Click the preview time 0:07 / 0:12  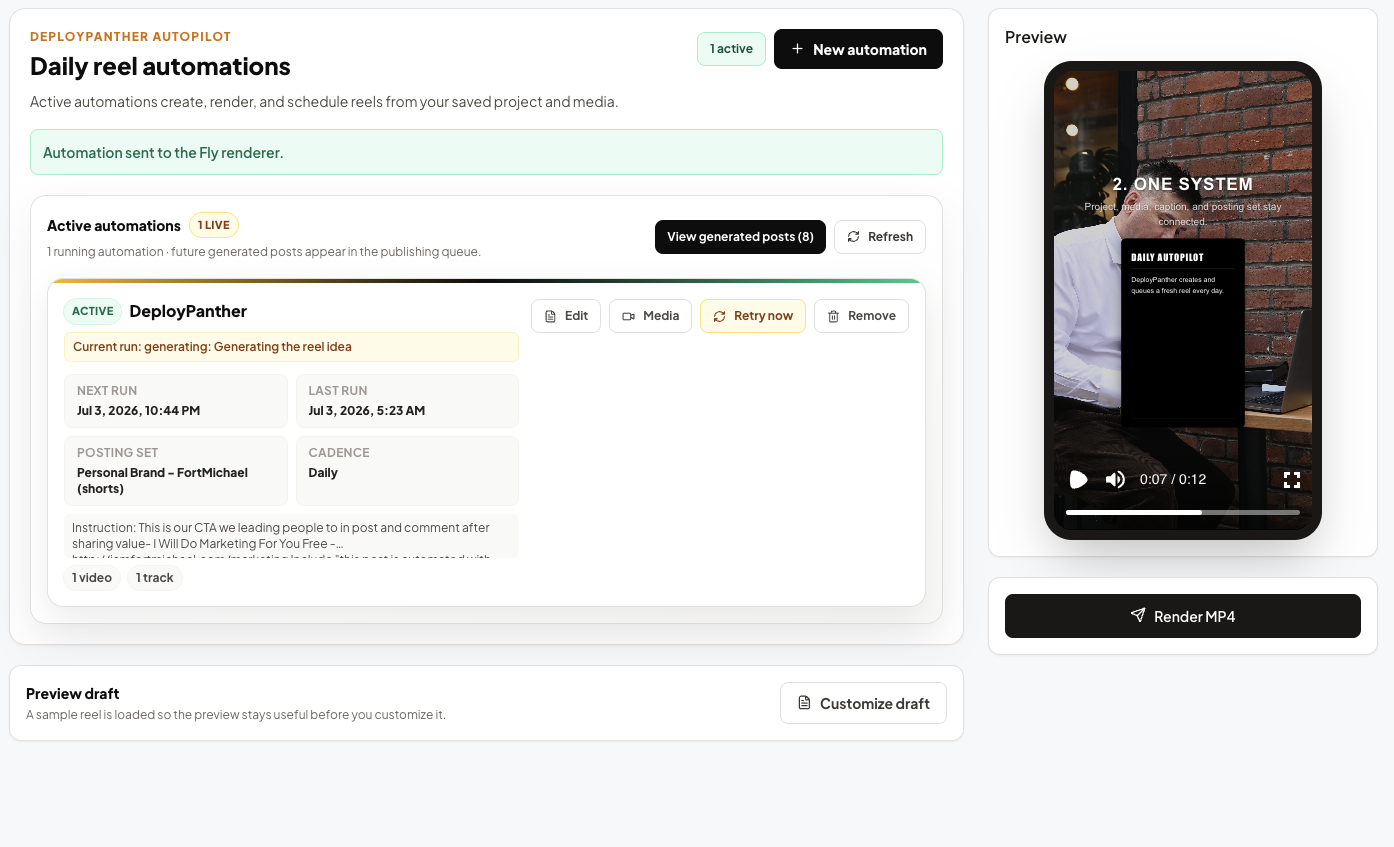[x=1173, y=480]
